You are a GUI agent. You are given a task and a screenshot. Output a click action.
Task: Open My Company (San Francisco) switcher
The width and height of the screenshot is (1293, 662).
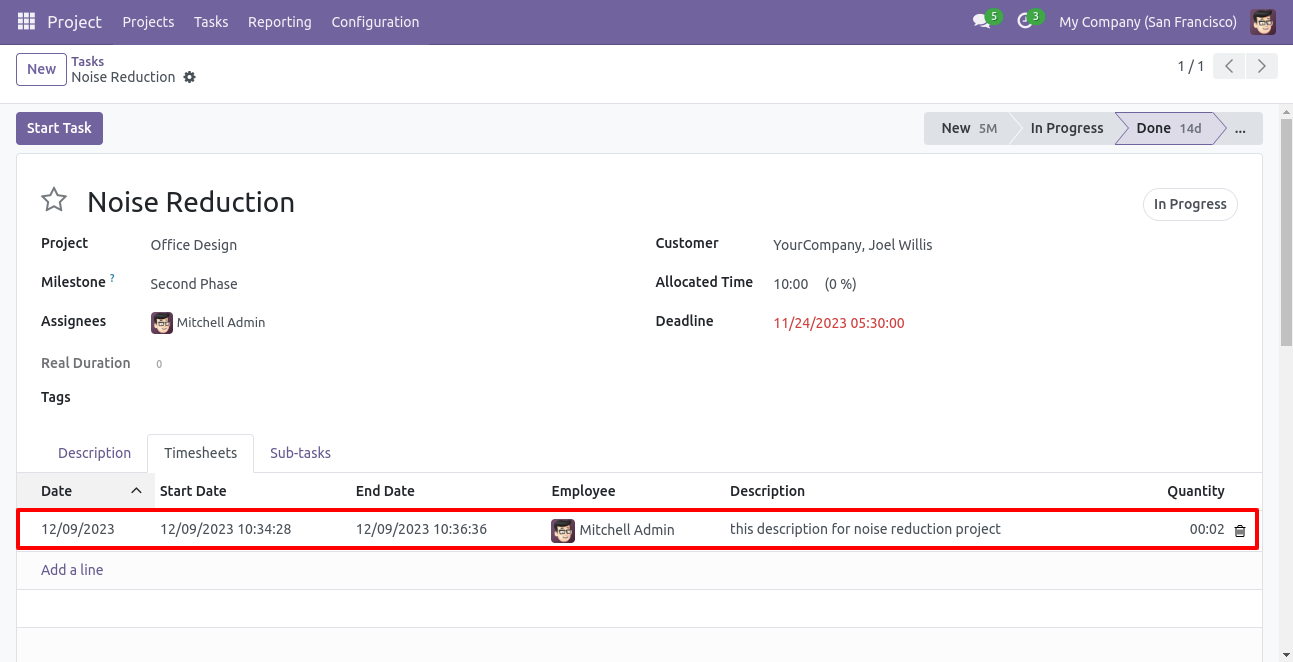[x=1147, y=22]
